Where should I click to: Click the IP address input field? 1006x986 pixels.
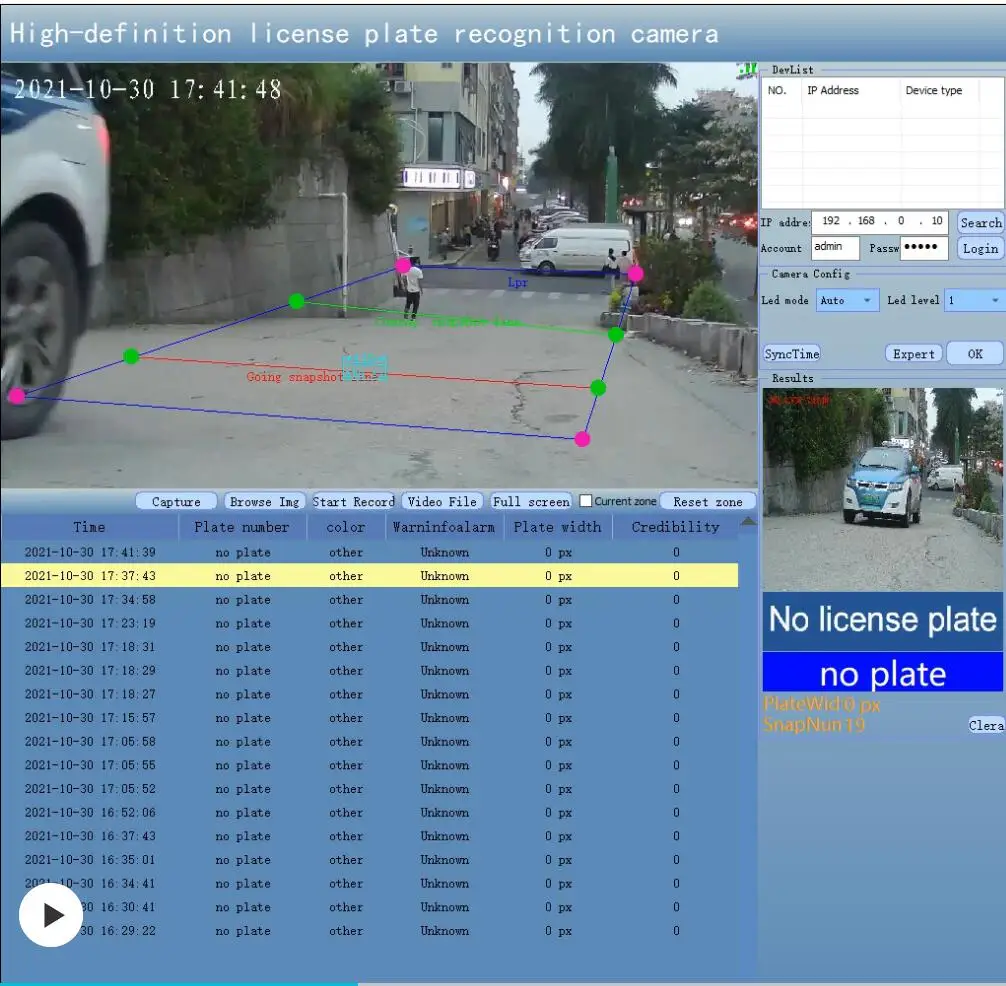(x=880, y=222)
